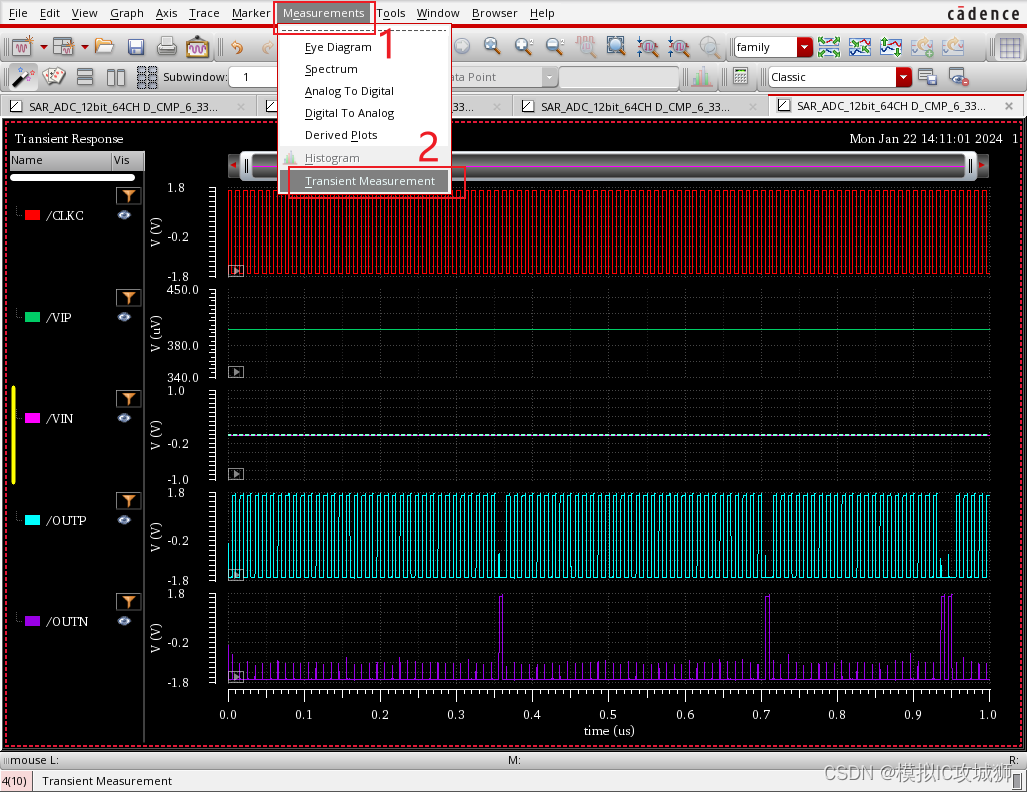Image resolution: width=1027 pixels, height=792 pixels.
Task: Click the Vis column header
Action: click(x=128, y=160)
